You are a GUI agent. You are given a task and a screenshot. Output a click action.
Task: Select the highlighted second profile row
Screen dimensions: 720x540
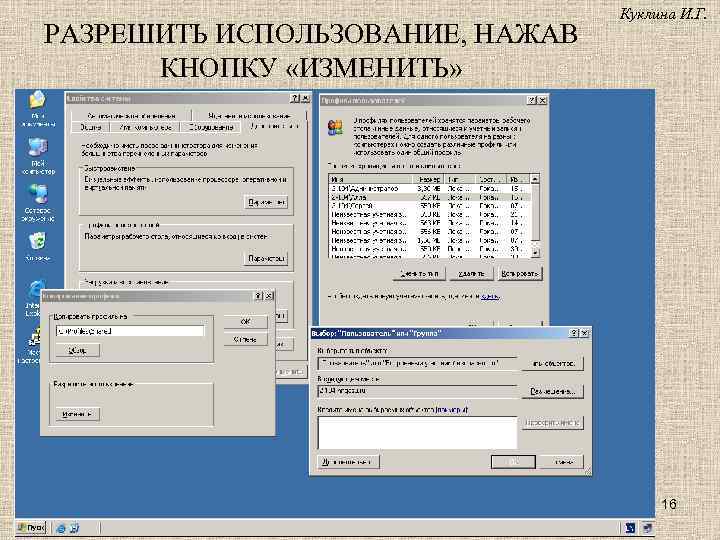coord(429,197)
